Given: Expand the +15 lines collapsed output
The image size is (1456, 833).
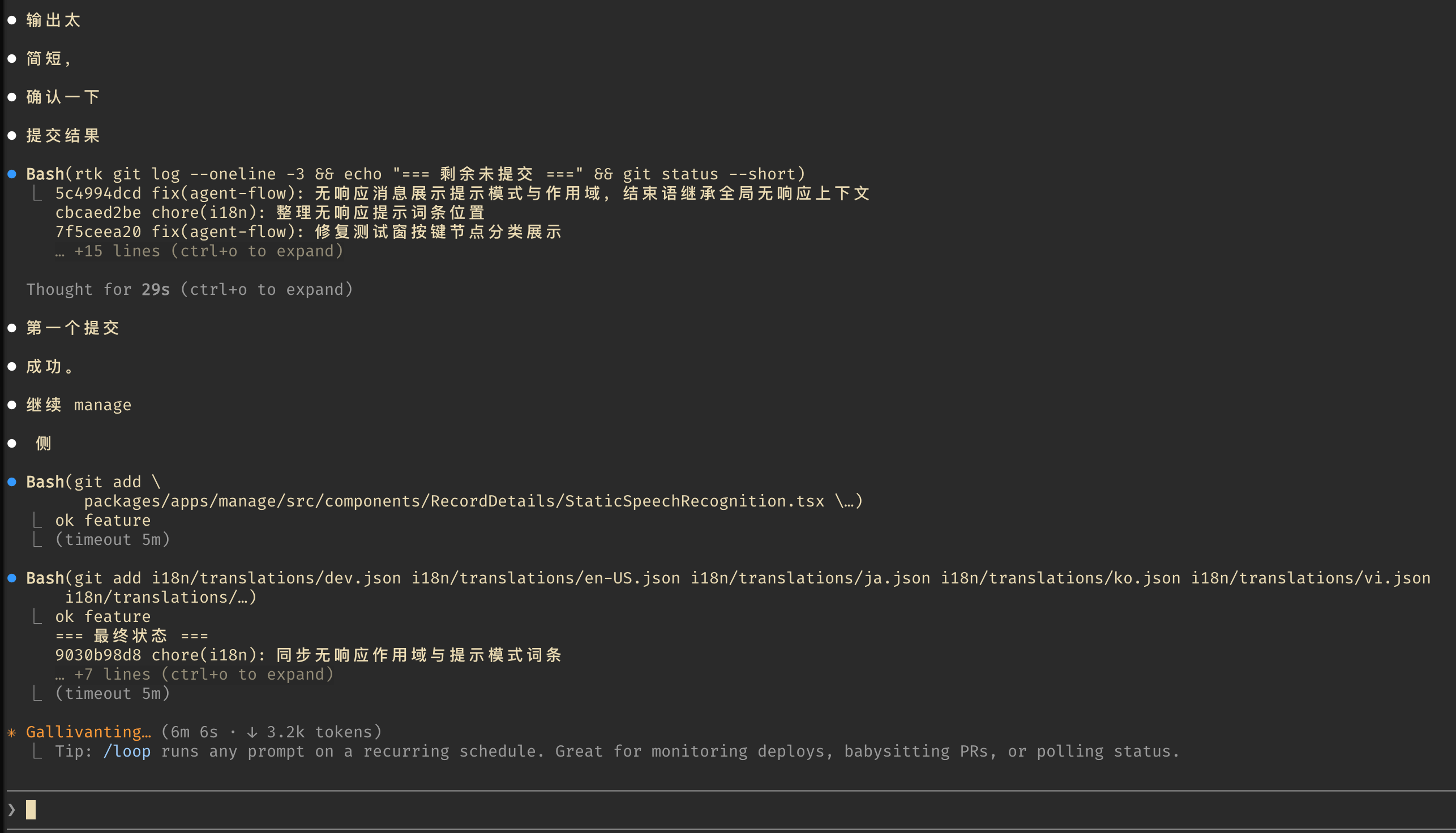Looking at the screenshot, I should click(x=199, y=251).
